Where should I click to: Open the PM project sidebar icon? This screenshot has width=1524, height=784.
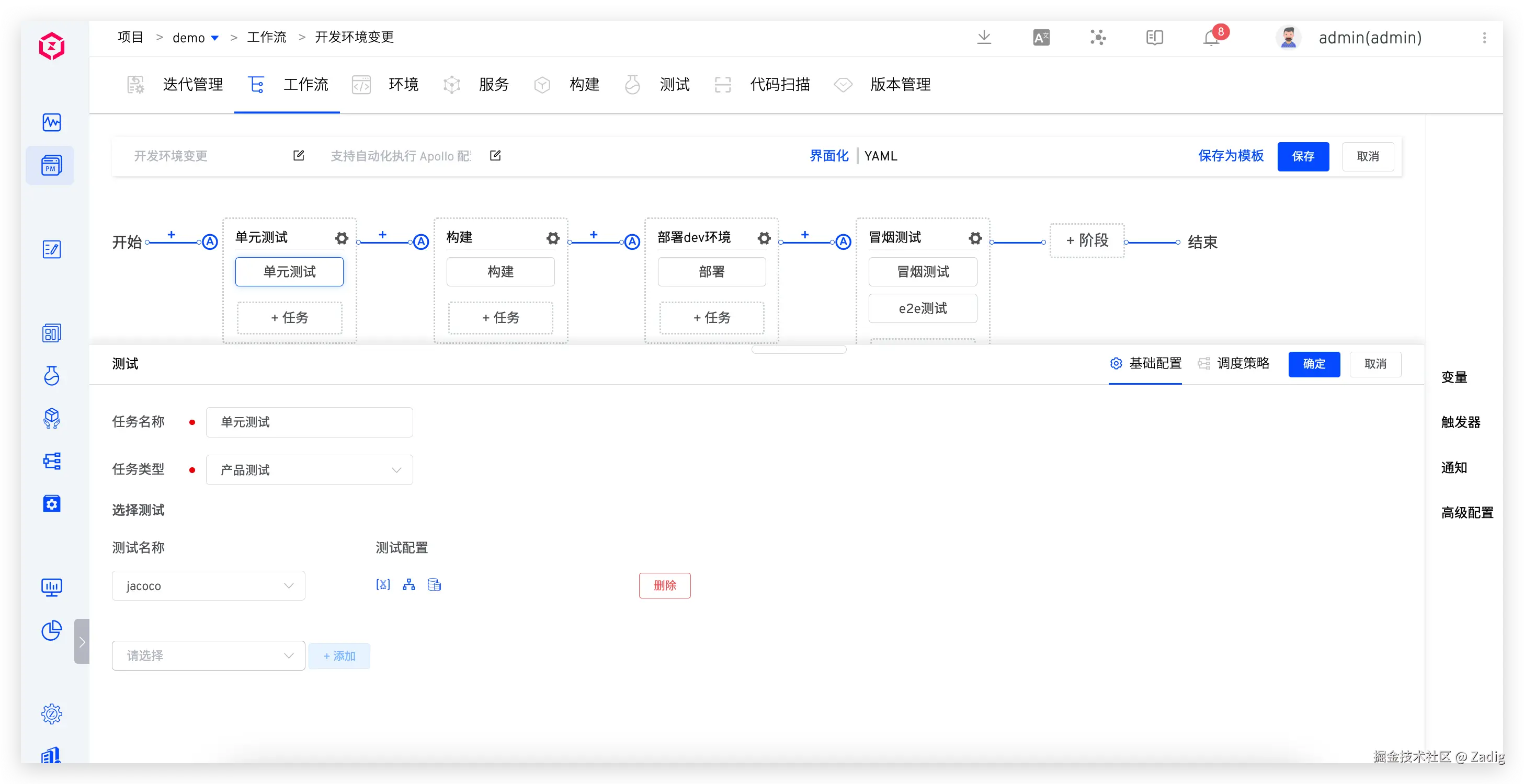(51, 166)
